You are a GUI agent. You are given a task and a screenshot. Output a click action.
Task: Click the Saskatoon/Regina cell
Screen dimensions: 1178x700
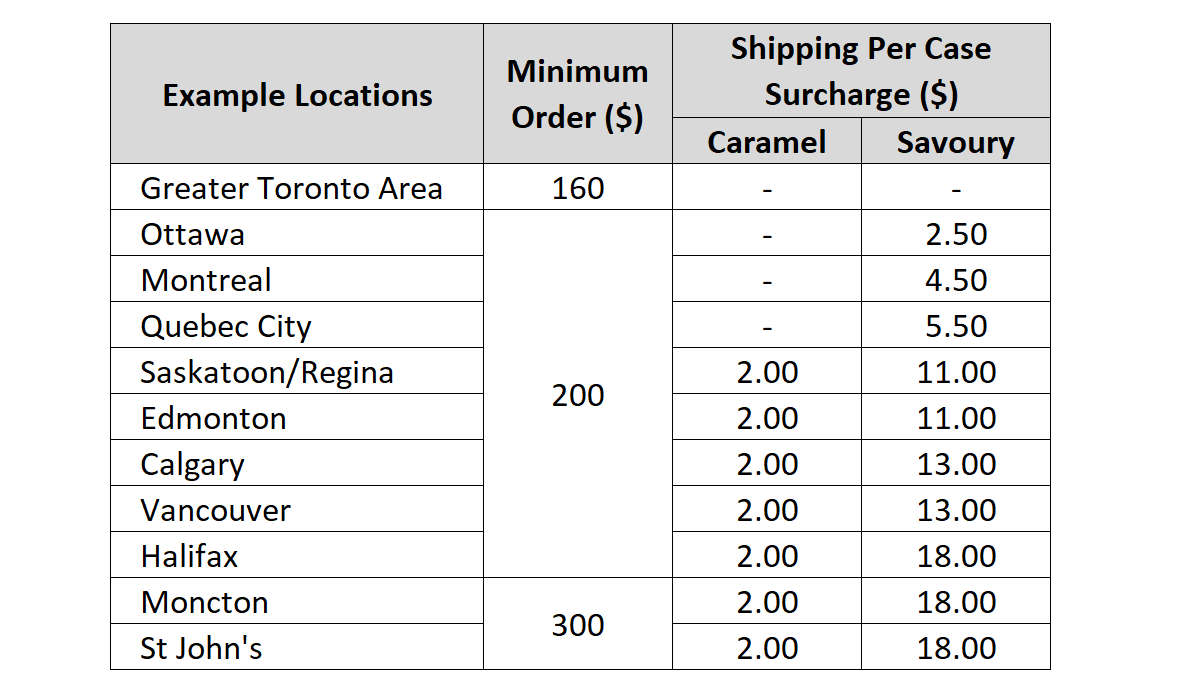267,372
